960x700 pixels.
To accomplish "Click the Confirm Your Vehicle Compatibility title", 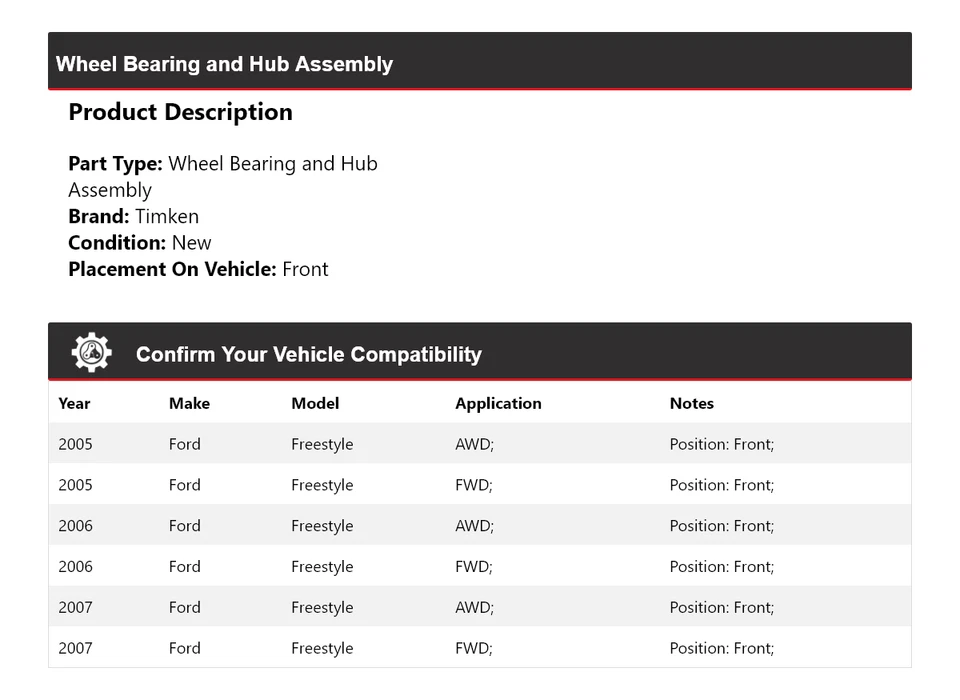I will click(308, 355).
